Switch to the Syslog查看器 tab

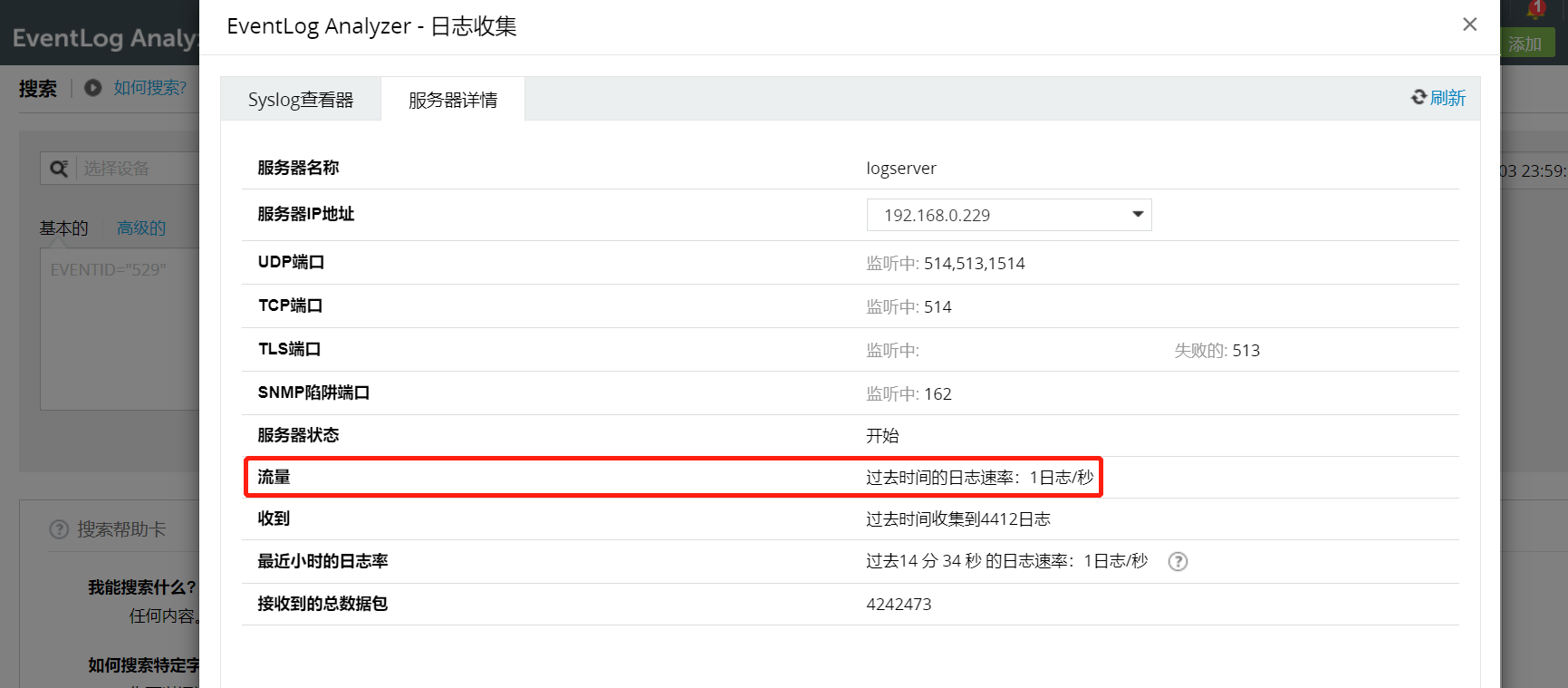pos(301,99)
